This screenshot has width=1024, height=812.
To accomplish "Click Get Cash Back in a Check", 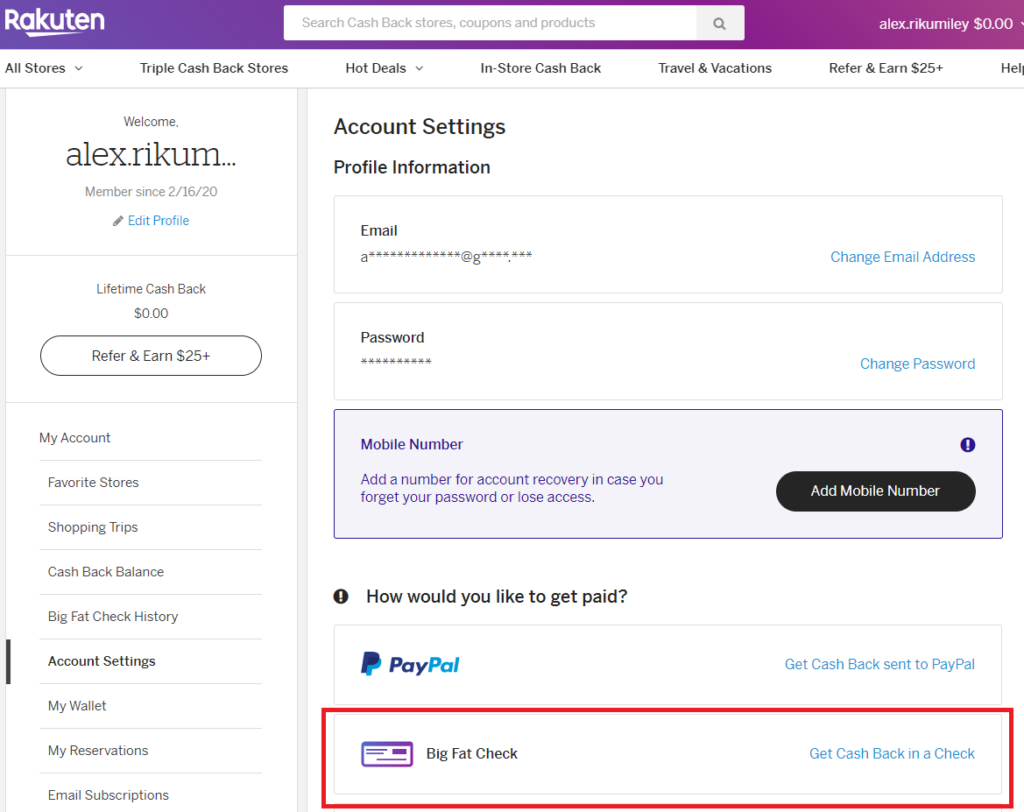I will point(891,754).
